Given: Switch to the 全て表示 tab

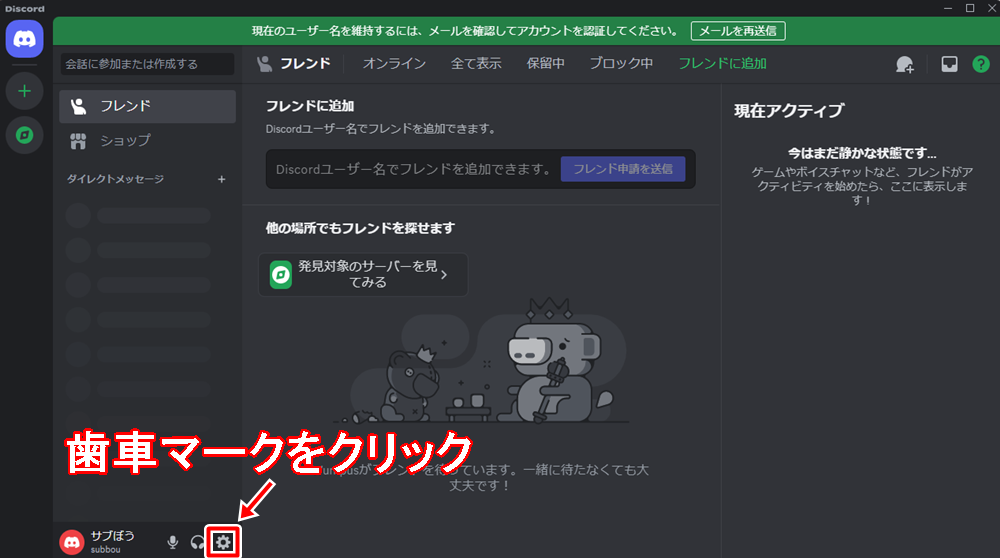Looking at the screenshot, I should [476, 64].
